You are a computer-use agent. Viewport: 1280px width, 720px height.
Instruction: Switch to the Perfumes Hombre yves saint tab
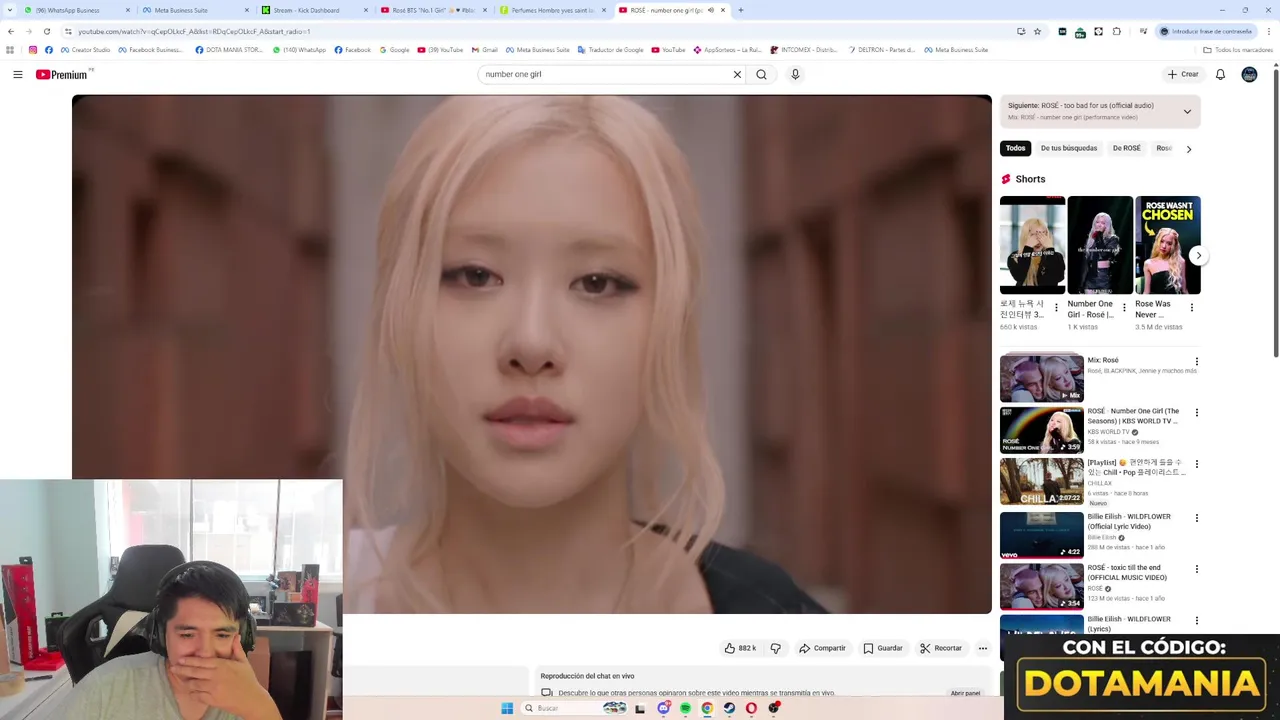552,10
